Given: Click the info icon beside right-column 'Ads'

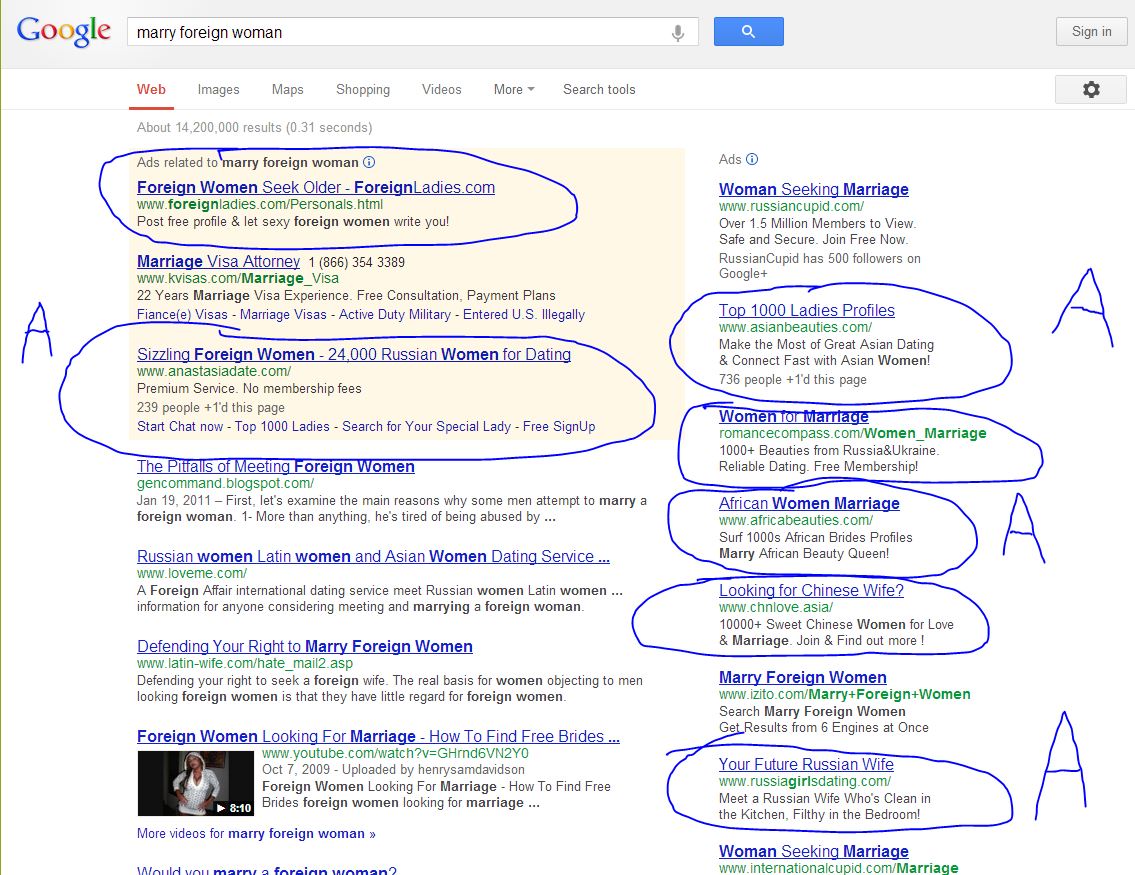Looking at the screenshot, I should tap(752, 159).
